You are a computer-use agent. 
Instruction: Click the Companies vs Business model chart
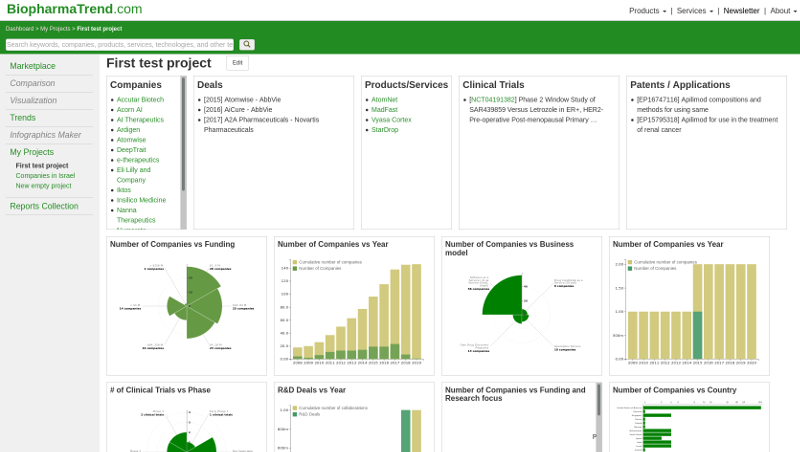521,312
